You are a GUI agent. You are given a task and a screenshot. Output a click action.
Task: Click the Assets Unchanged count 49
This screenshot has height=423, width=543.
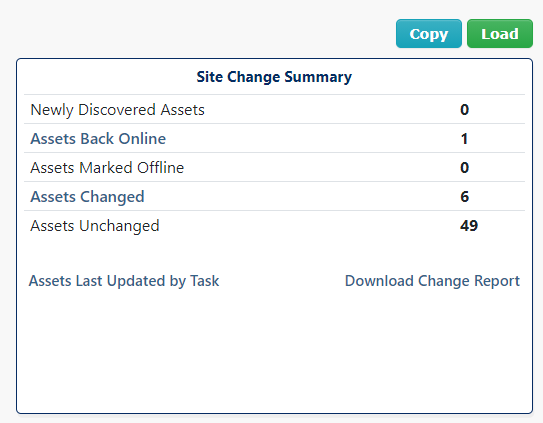469,226
